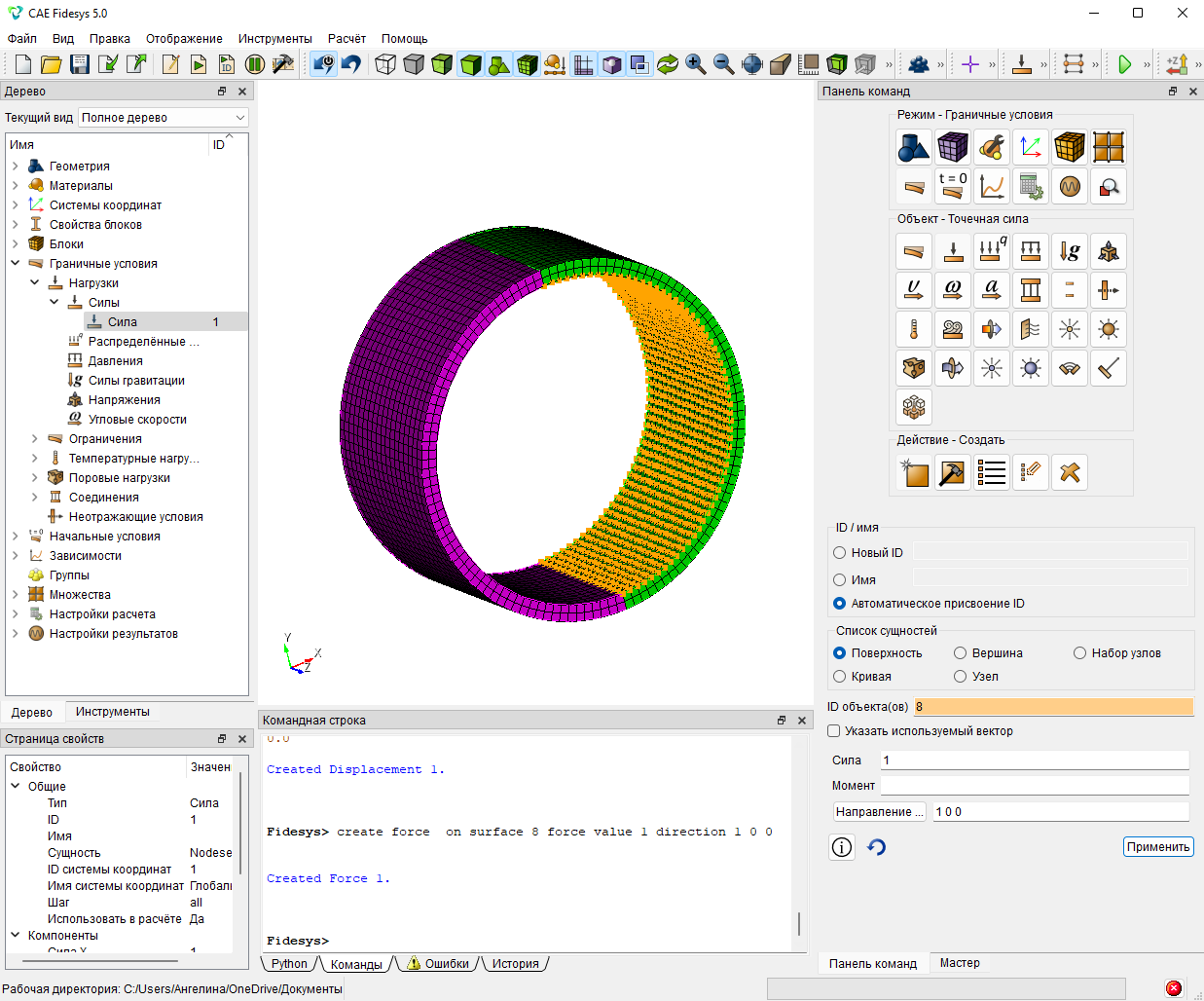Screen dimensions: 1204x1001
Task: Switch to the 'Мастер' tab
Action: point(960,963)
